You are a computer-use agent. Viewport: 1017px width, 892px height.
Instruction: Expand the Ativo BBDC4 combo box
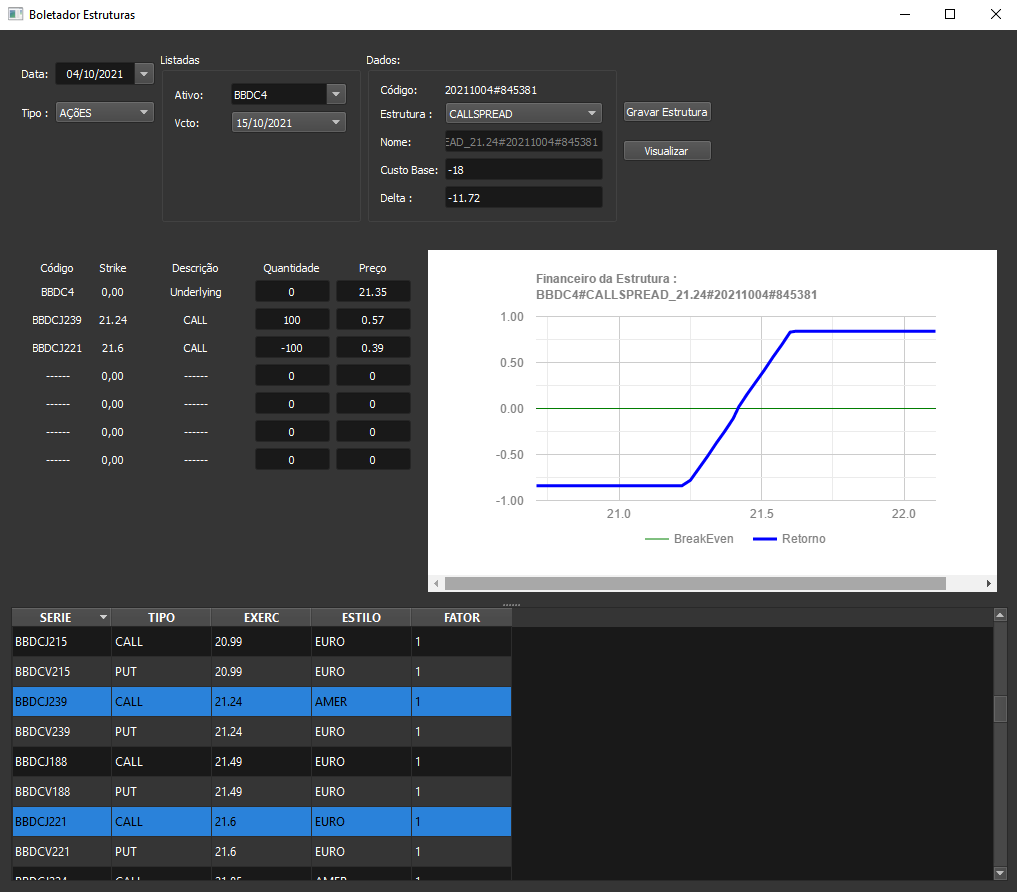336,95
